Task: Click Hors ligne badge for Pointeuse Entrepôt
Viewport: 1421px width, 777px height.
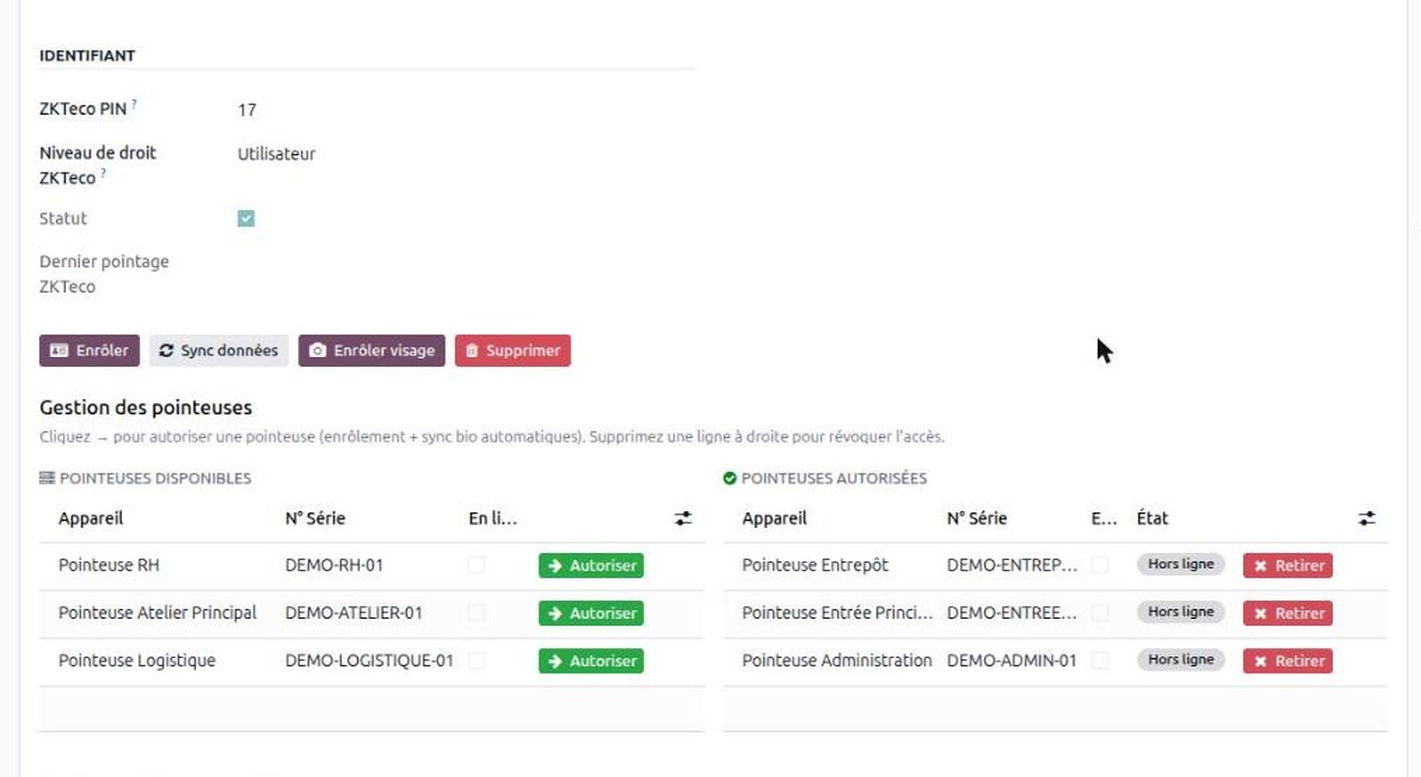Action: (1181, 564)
